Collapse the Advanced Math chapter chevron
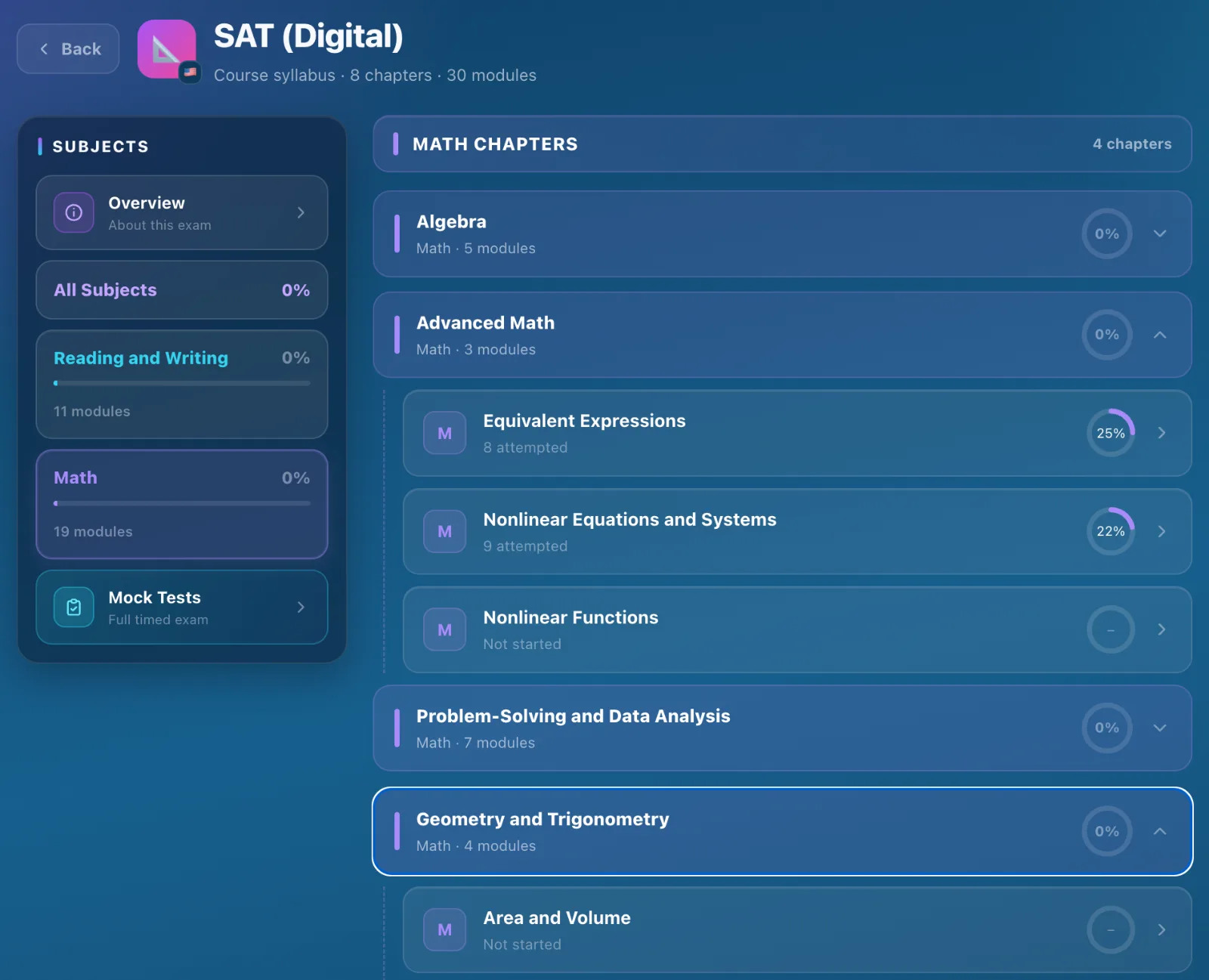Image resolution: width=1209 pixels, height=980 pixels. point(1160,335)
